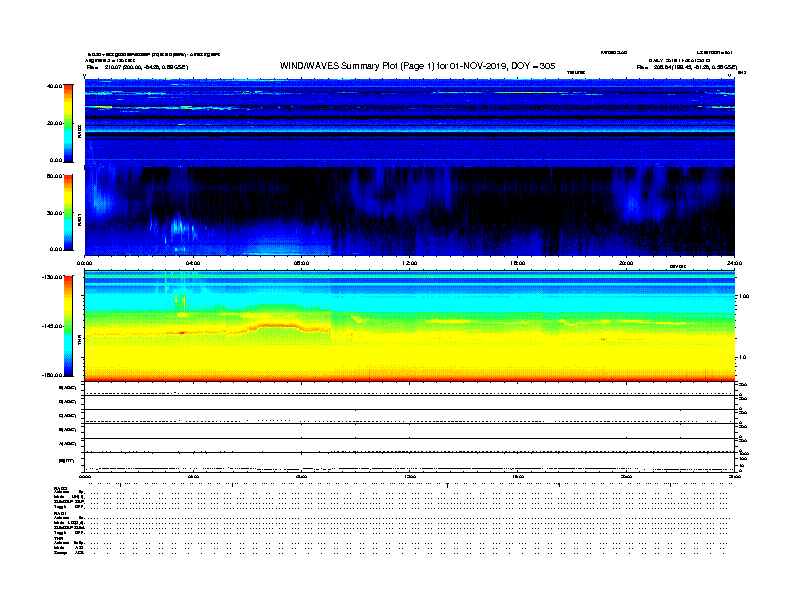Click the 20:00 time tick under RAD1
792x612 pixels.
pyautogui.click(x=626, y=263)
